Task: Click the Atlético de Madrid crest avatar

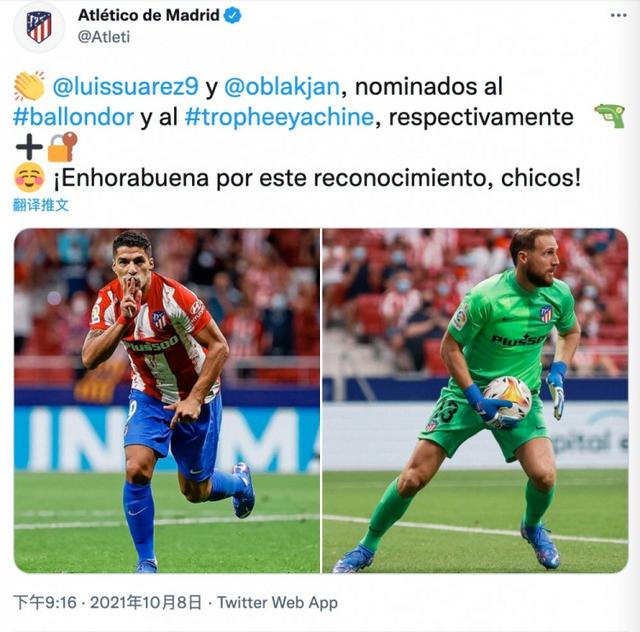Action: coord(39,27)
